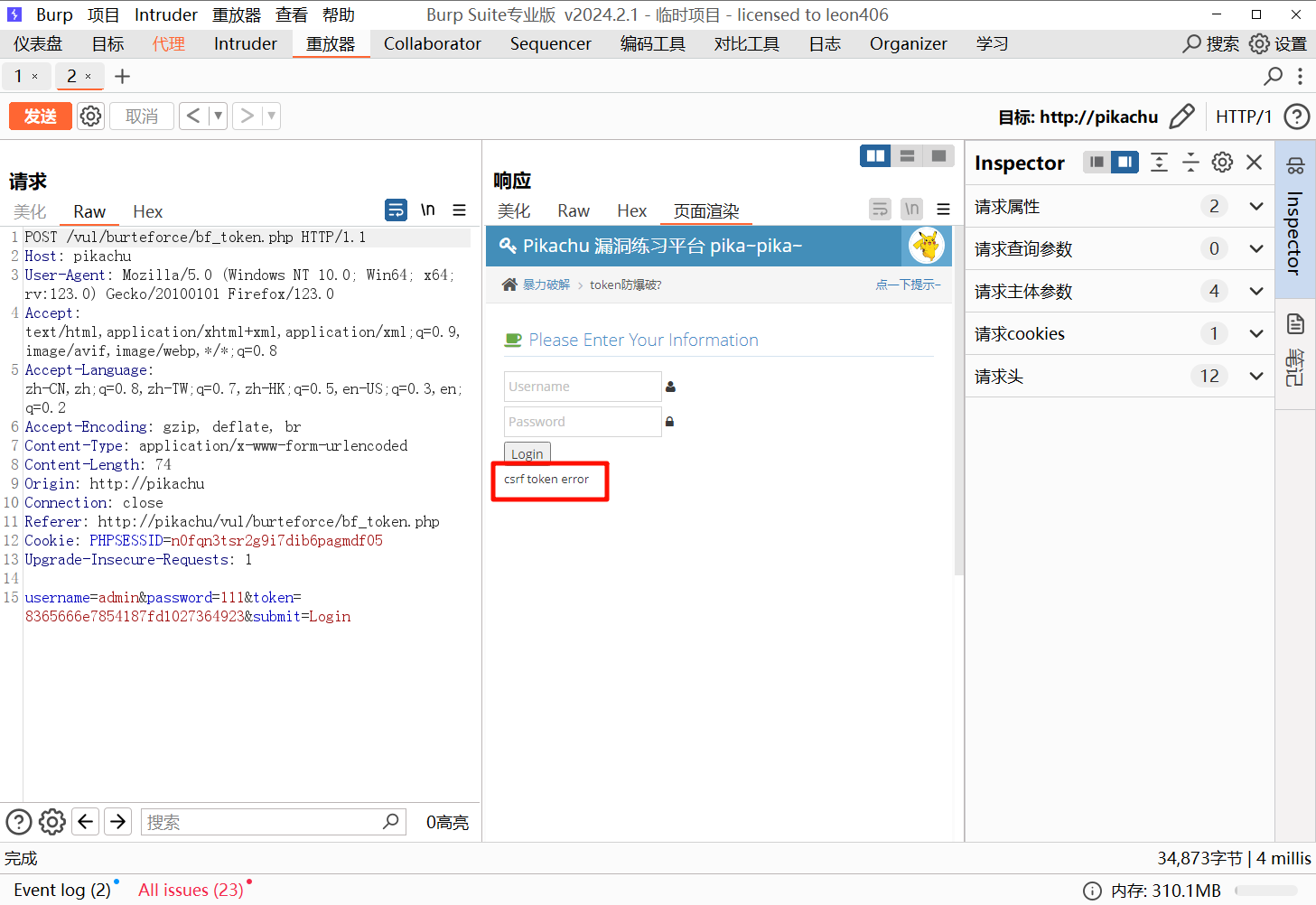Viewport: 1316px width, 905px height.
Task: Toggle response \n non-printable characters
Action: pos(912,210)
